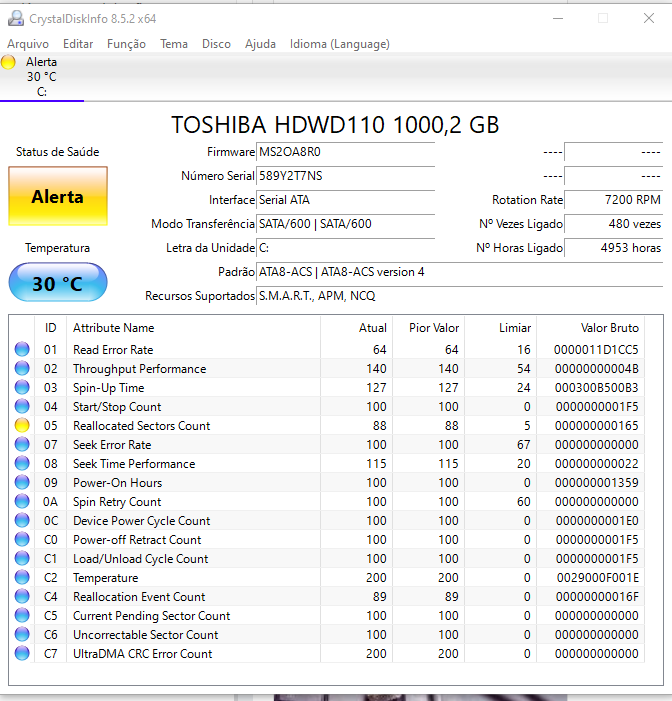Click the serial number field 589Y2T7NS
This screenshot has width=672, height=701.
point(345,176)
